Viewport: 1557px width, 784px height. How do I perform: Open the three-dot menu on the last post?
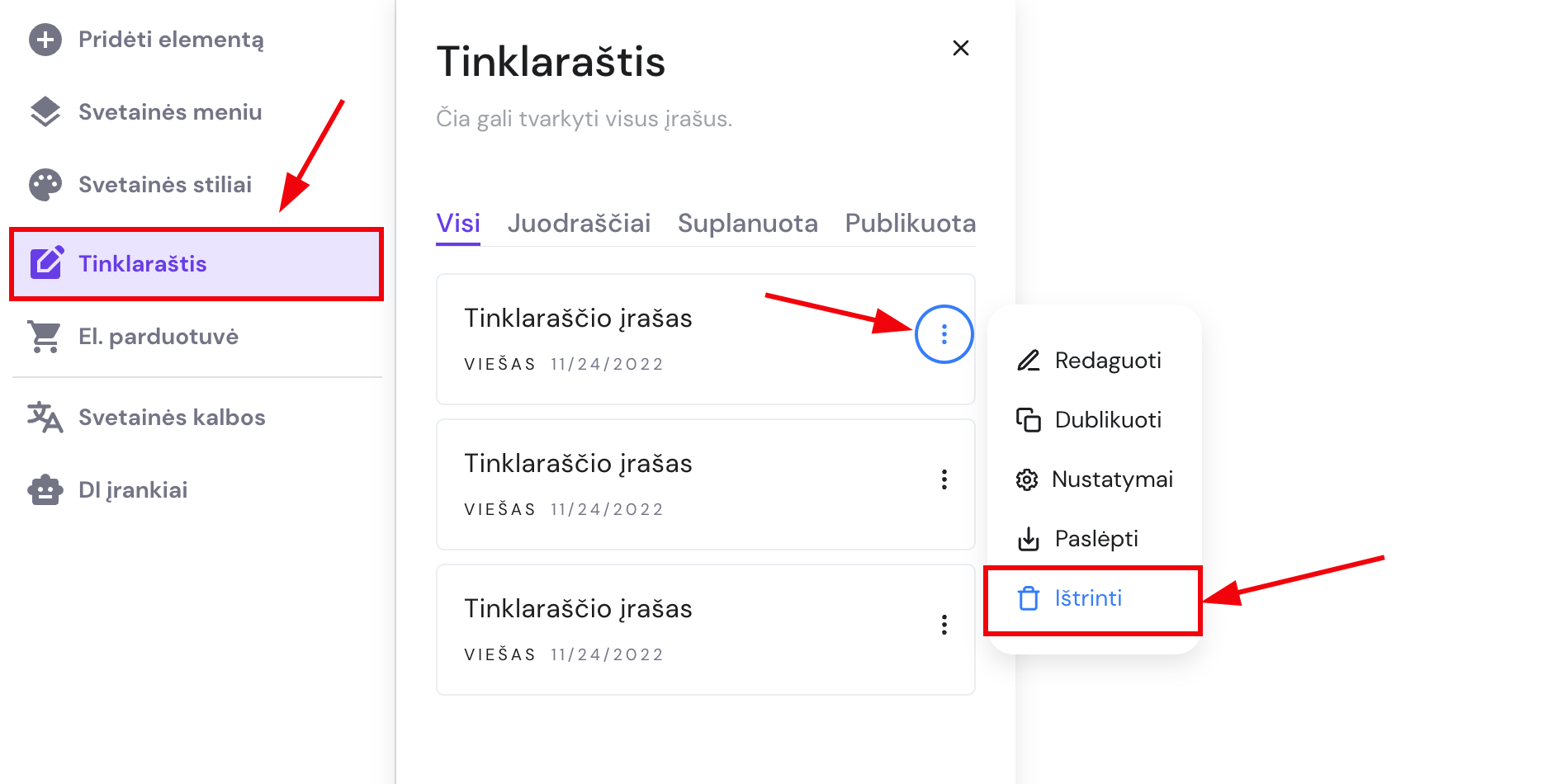(x=944, y=625)
